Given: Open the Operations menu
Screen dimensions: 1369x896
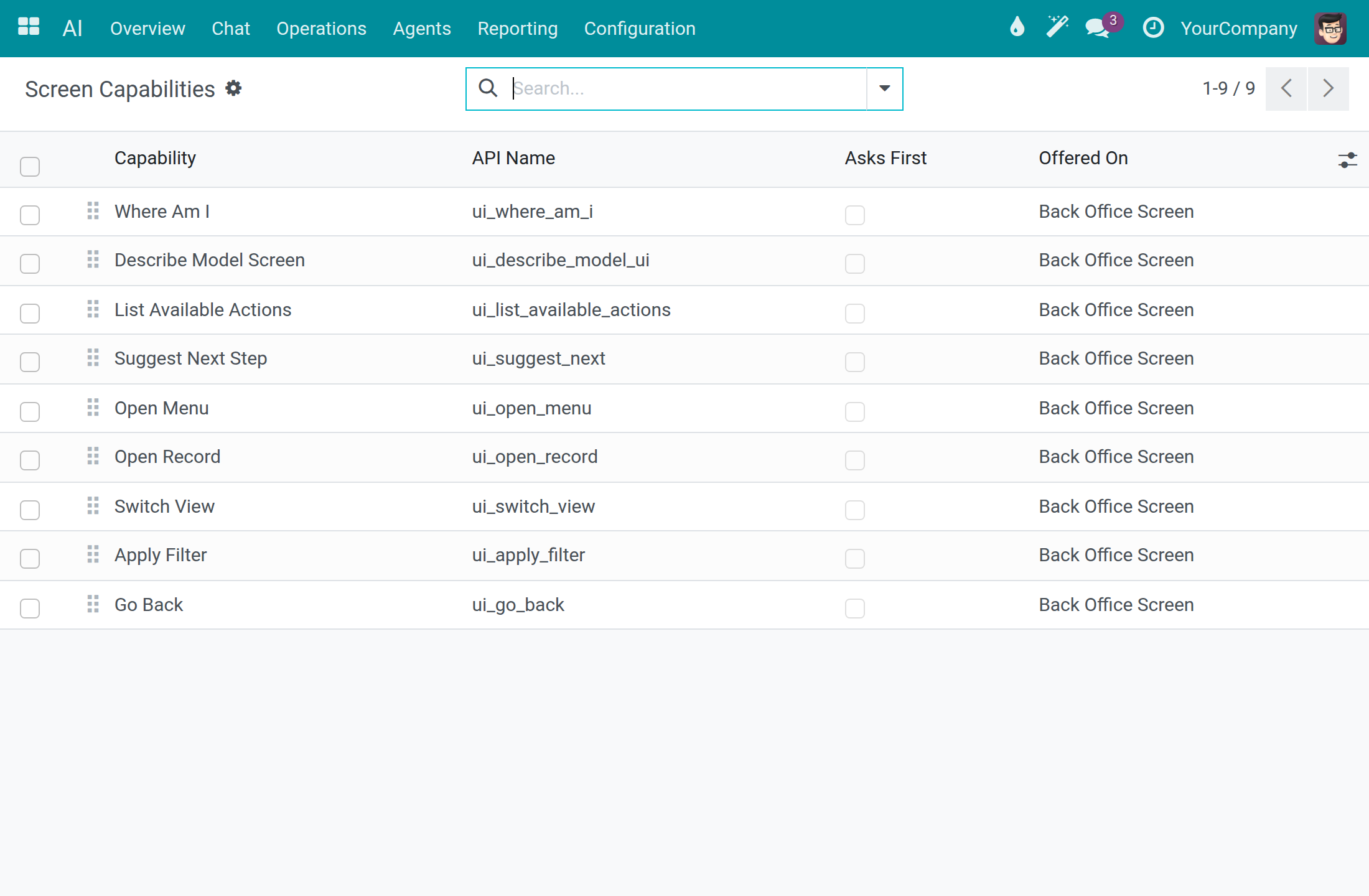Looking at the screenshot, I should 321,29.
